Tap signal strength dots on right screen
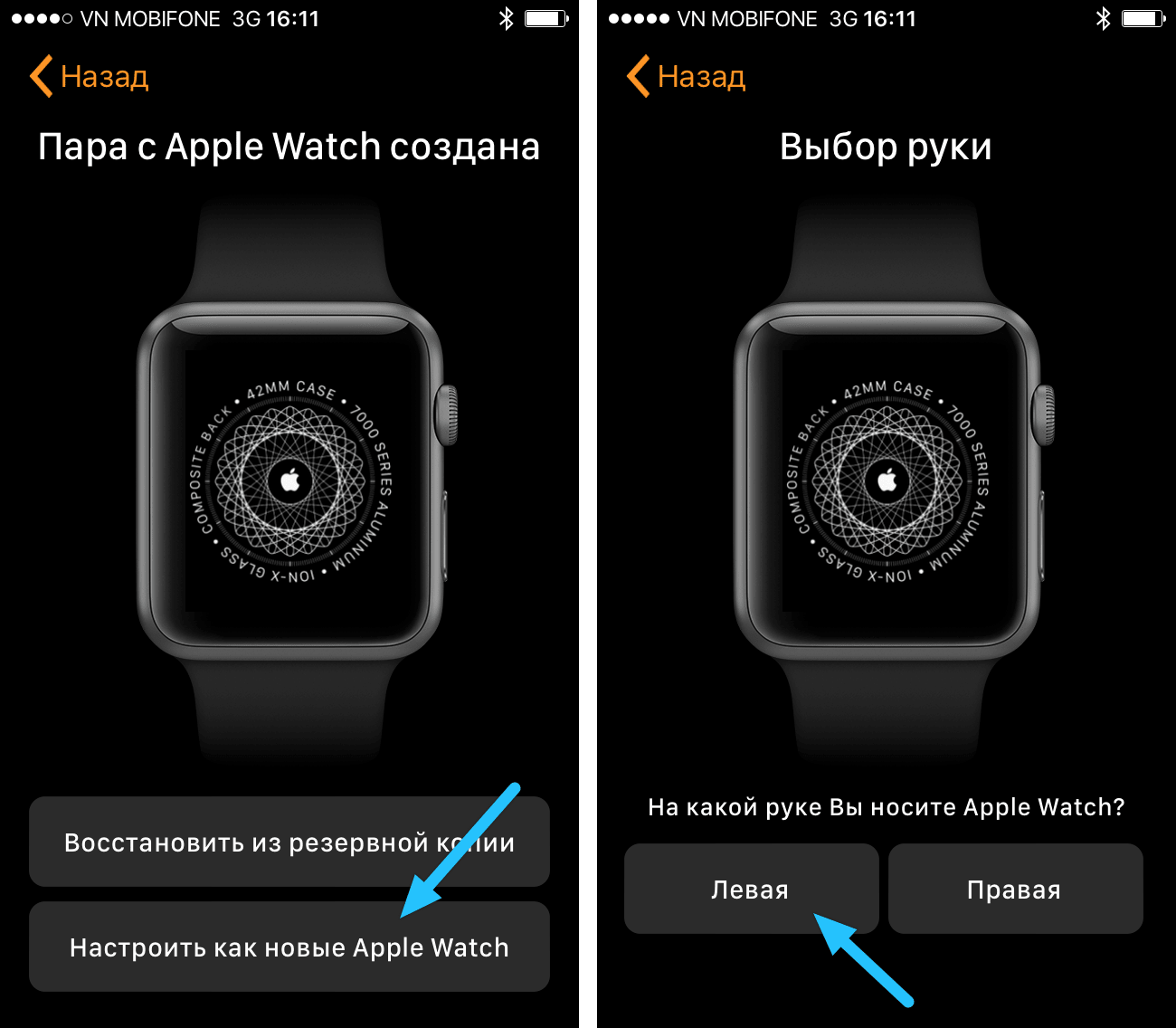The image size is (1176, 1028). coord(639,19)
